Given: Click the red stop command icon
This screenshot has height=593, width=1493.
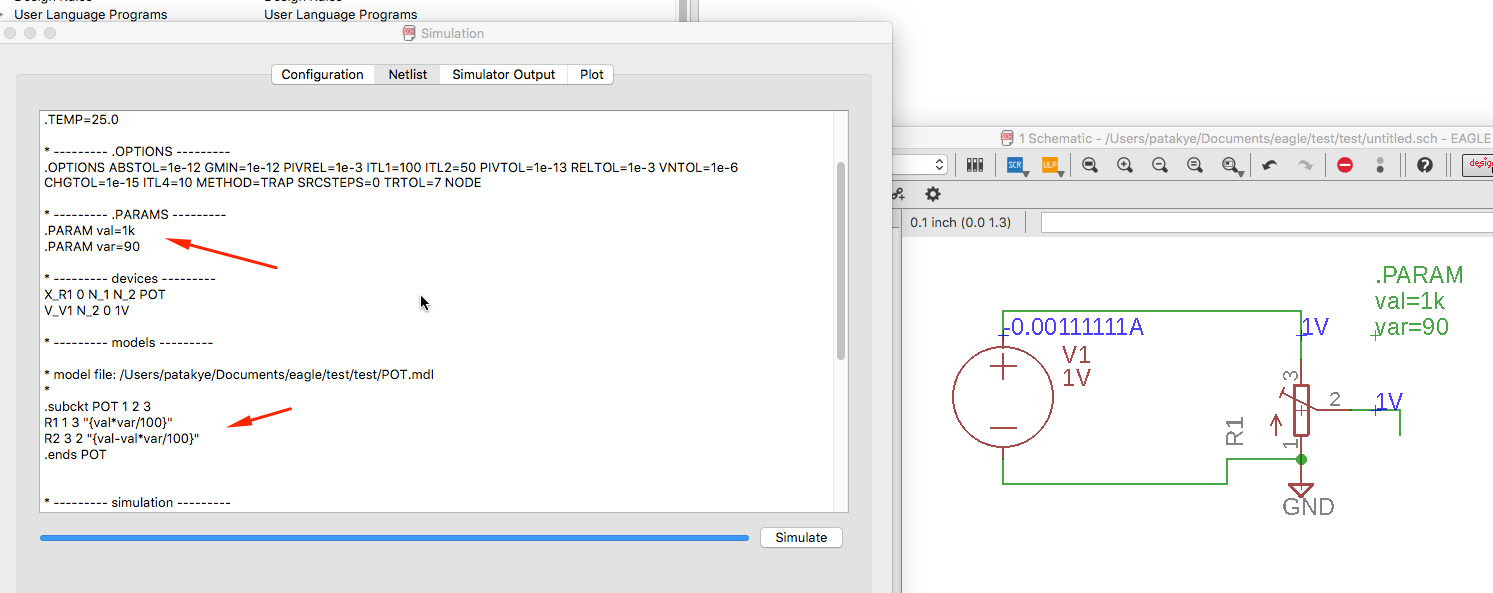Looking at the screenshot, I should tap(1345, 165).
